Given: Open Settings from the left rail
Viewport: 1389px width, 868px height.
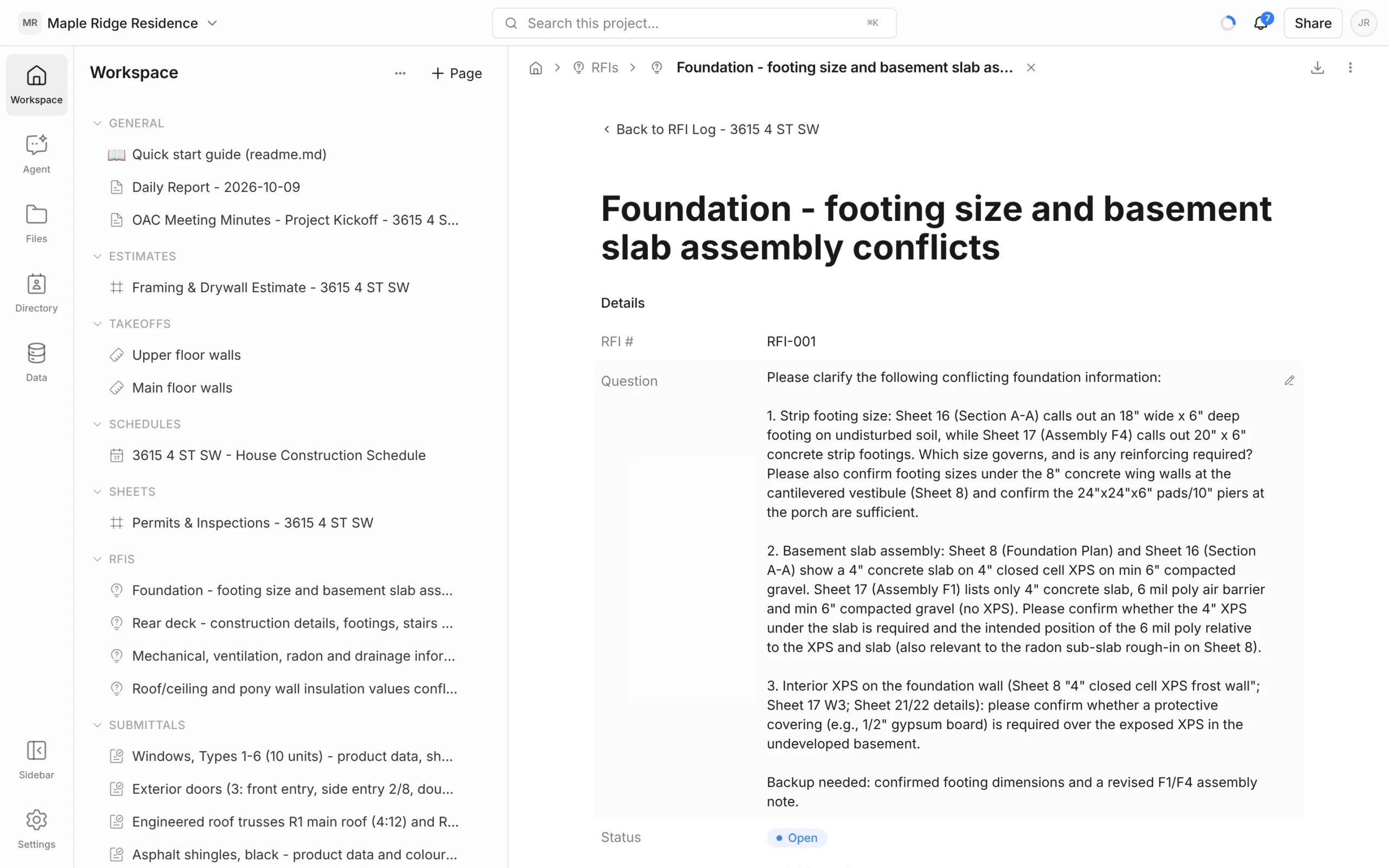Looking at the screenshot, I should click(36, 829).
